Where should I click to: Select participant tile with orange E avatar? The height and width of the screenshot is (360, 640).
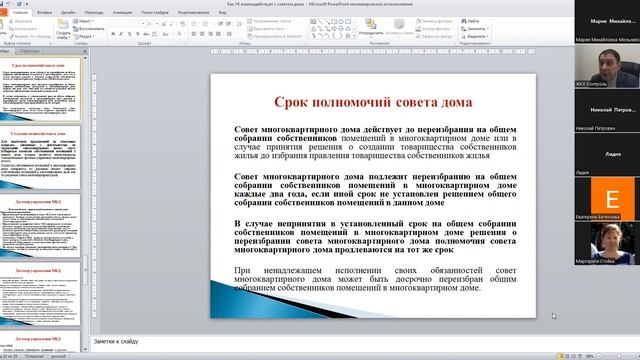click(607, 199)
